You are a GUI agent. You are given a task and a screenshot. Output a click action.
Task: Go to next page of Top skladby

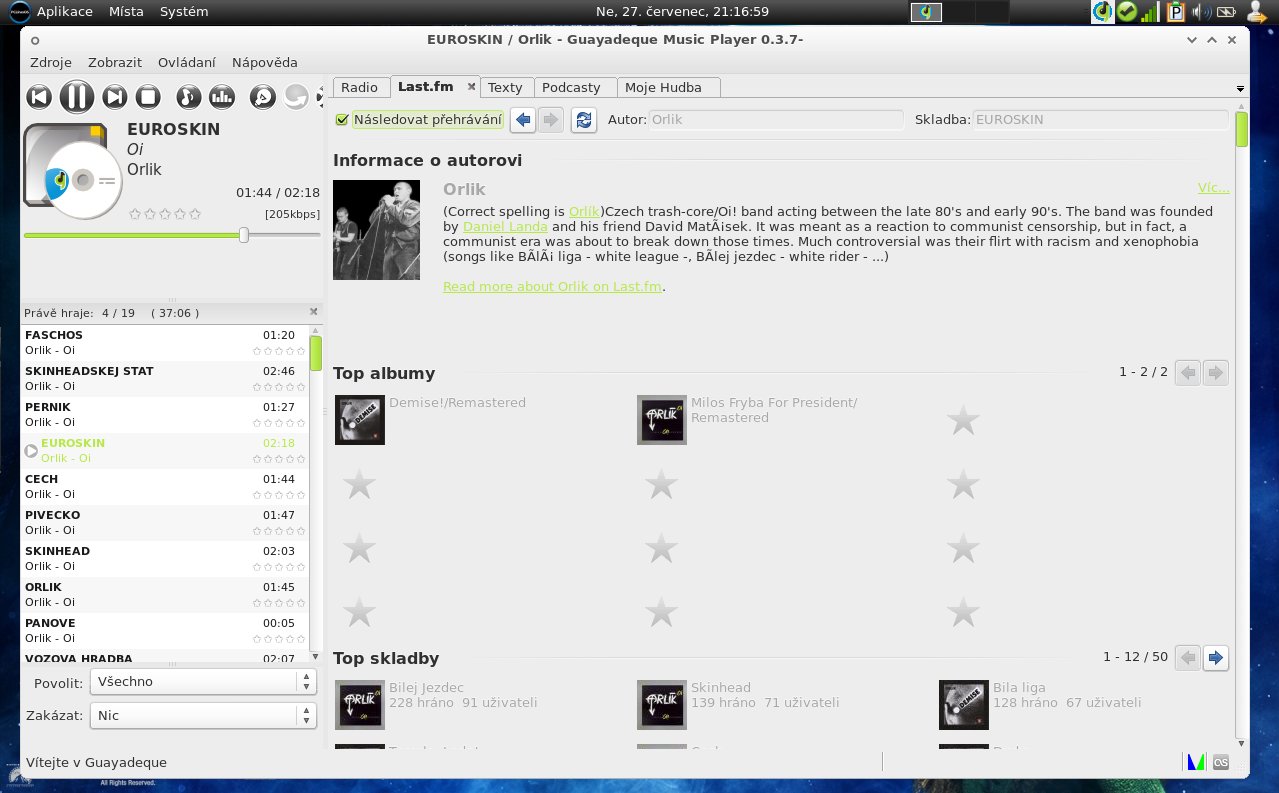(x=1215, y=658)
